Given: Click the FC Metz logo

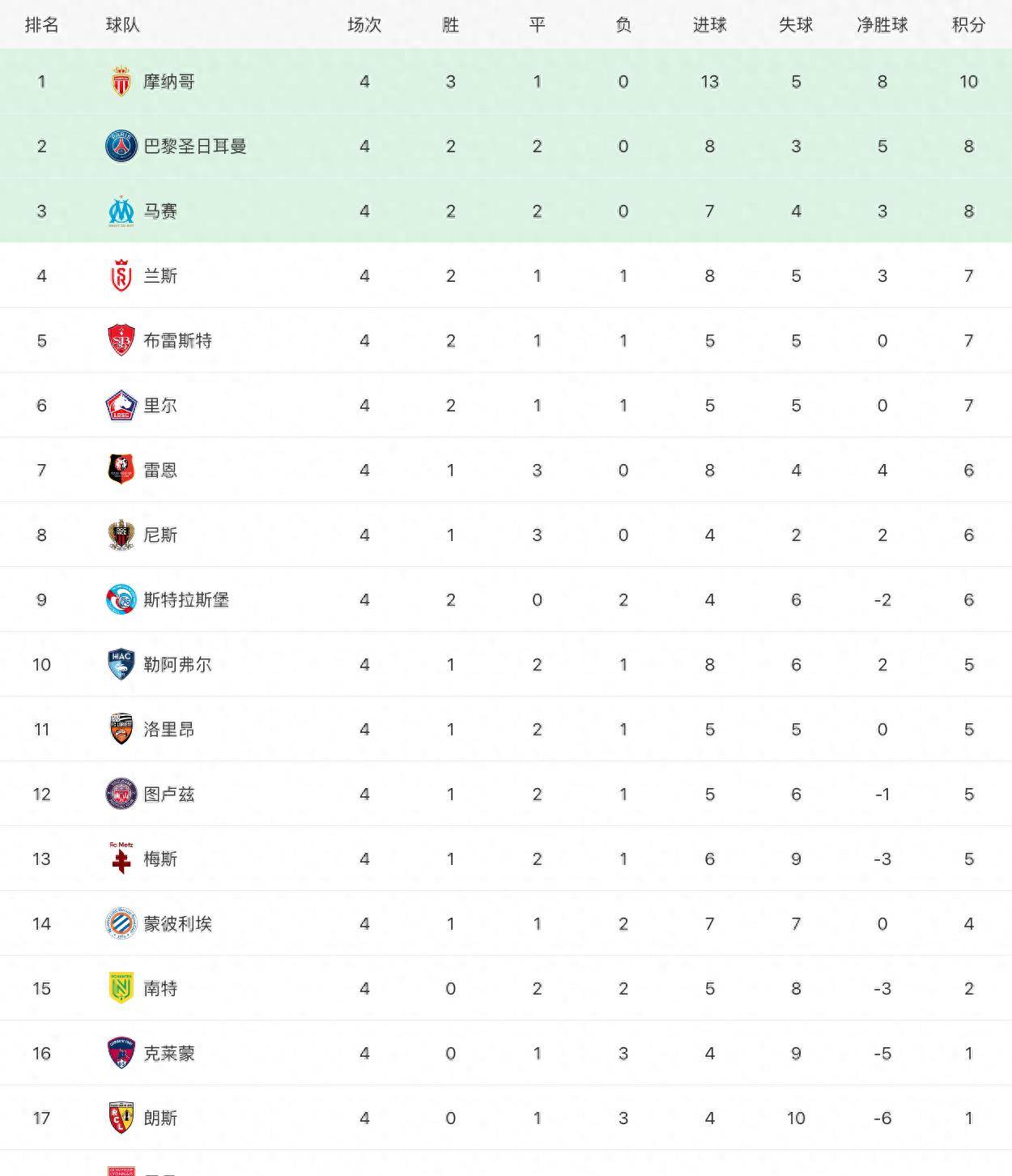Looking at the screenshot, I should tap(121, 859).
